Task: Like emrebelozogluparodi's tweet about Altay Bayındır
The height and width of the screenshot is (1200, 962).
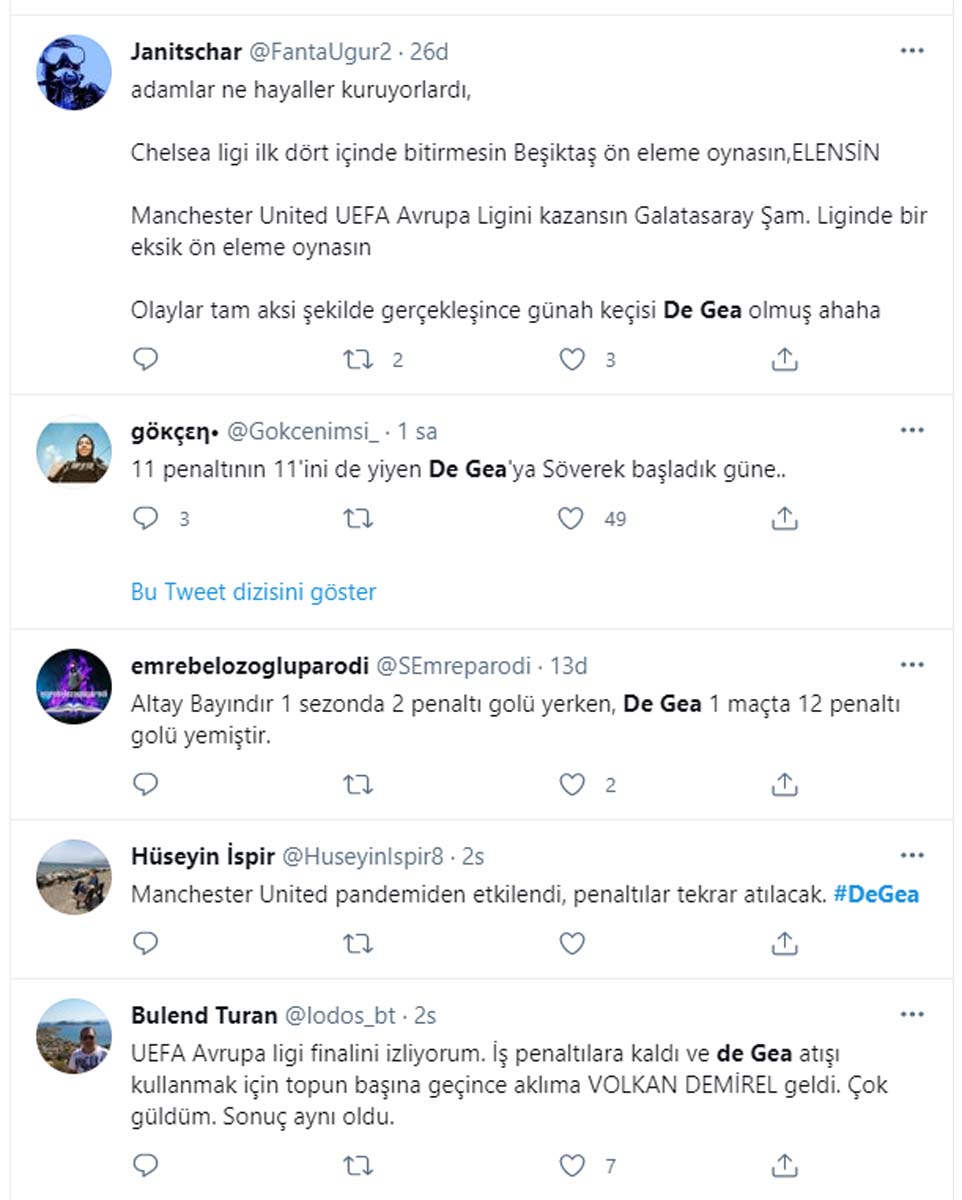Action: [572, 784]
